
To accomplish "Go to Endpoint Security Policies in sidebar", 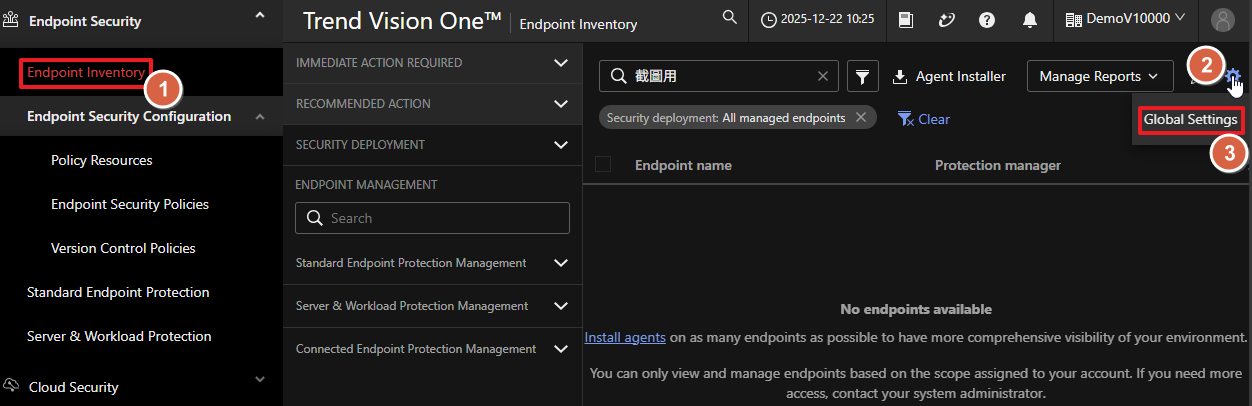I will (x=130, y=204).
